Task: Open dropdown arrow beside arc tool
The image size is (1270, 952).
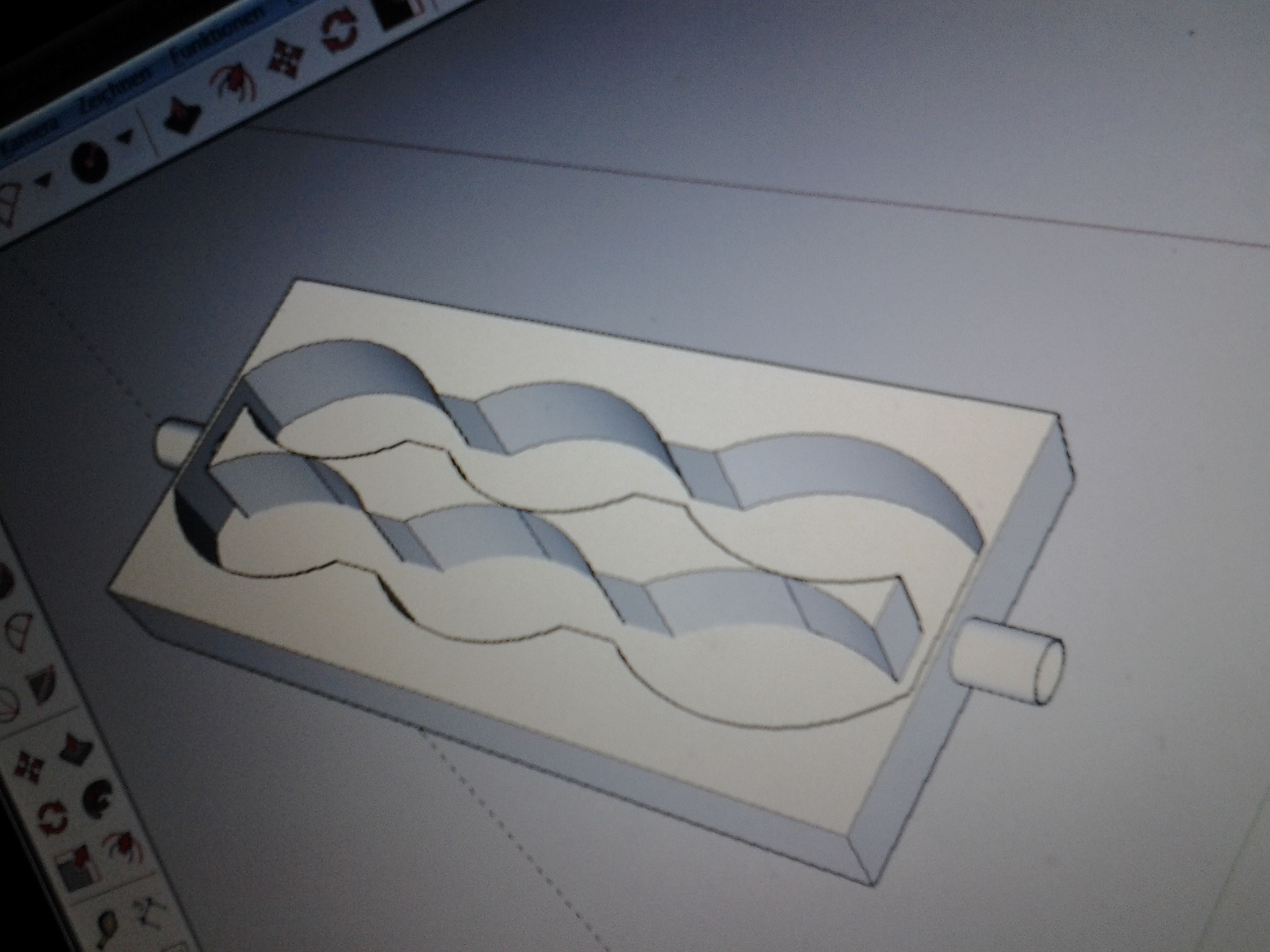Action: coord(45,180)
